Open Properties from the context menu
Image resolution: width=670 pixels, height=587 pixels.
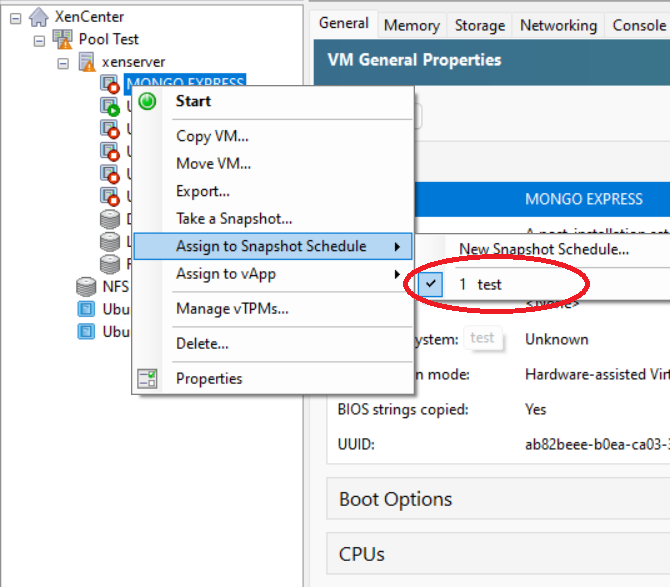[273, 379]
